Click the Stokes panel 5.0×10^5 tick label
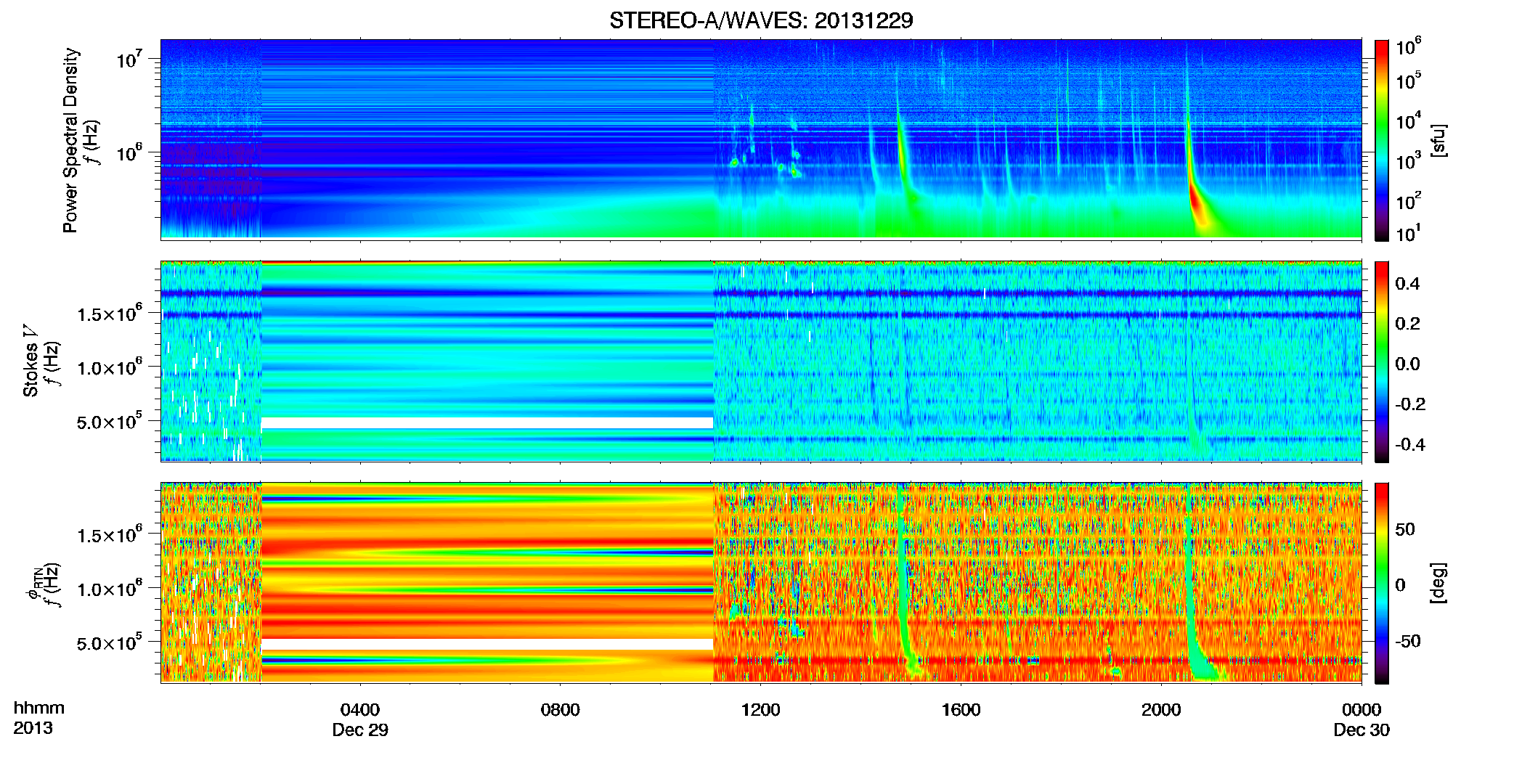Image resolution: width=1522 pixels, height=784 pixels. pos(109,421)
